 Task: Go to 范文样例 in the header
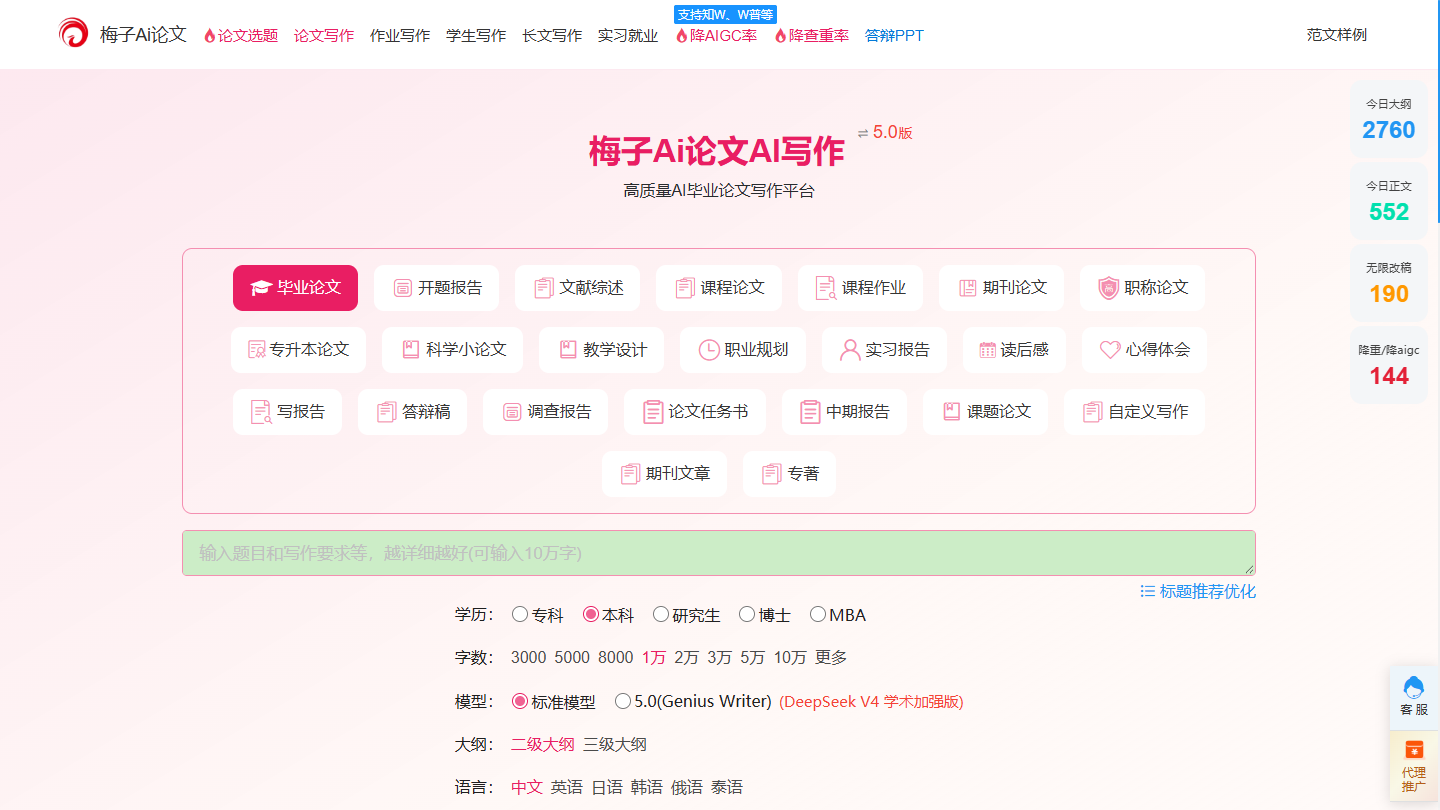(1337, 35)
